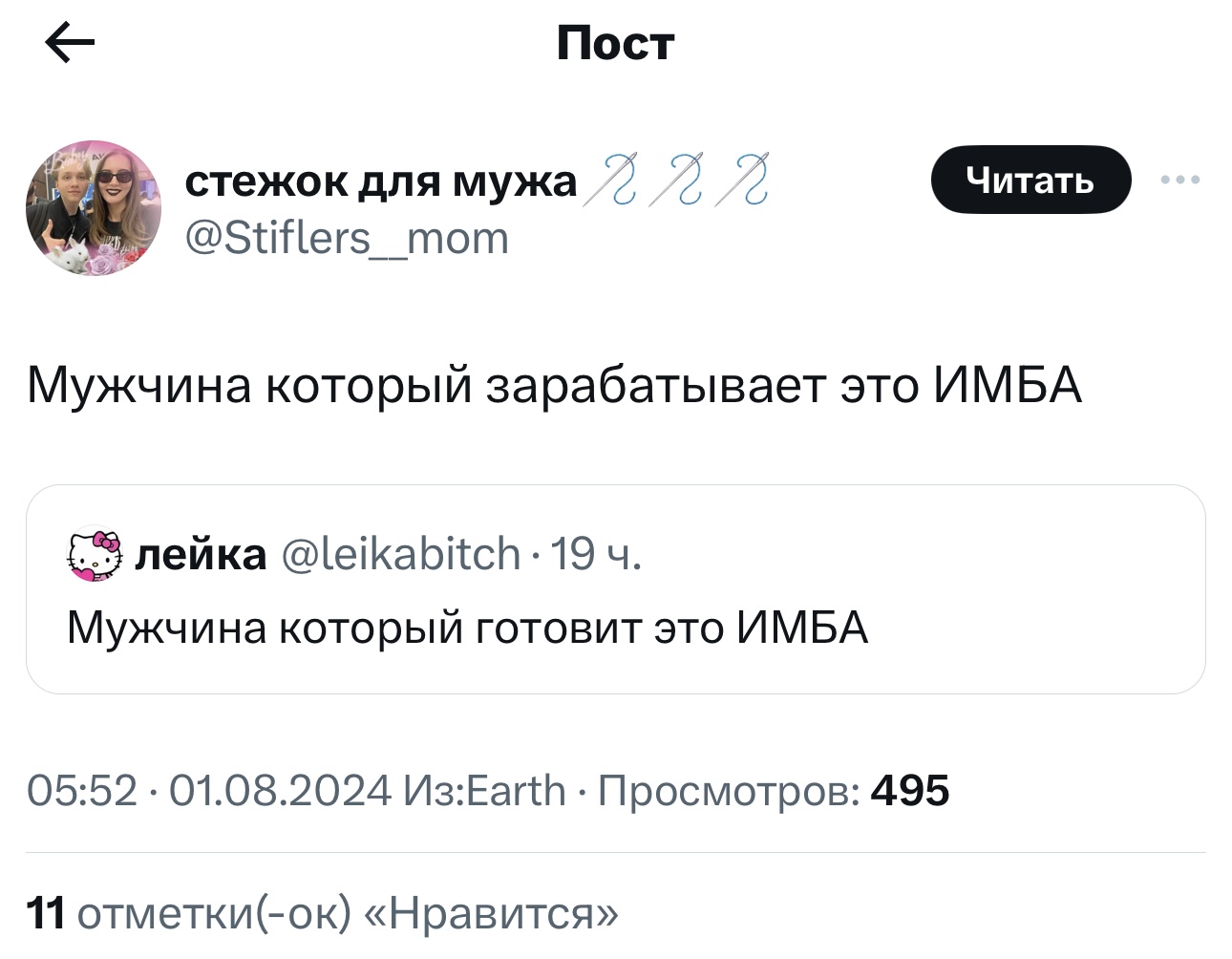
Task: Open the @Stiflers__mom handle
Action: click(346, 238)
